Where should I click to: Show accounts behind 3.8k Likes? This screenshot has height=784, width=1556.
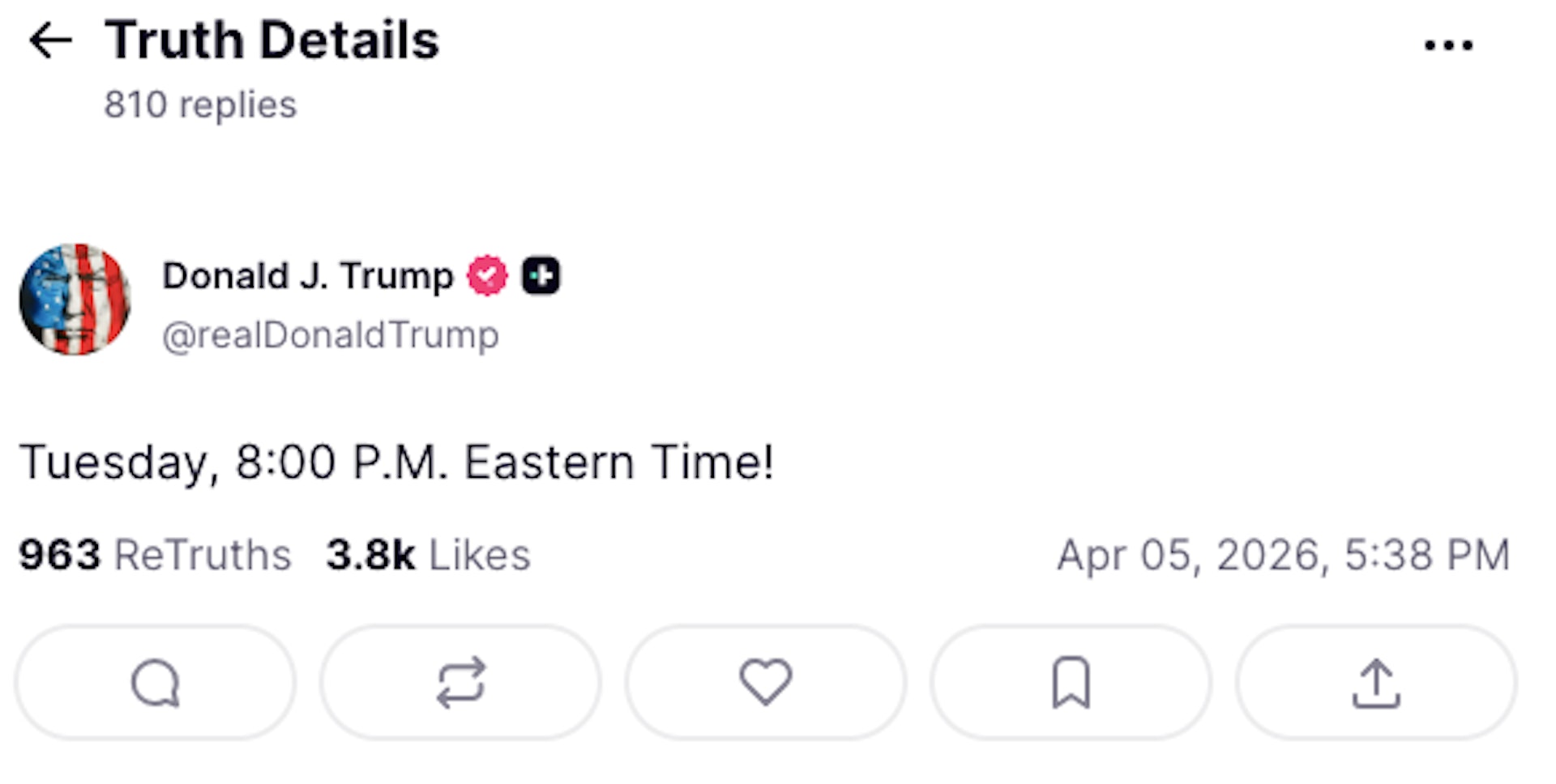(x=428, y=555)
